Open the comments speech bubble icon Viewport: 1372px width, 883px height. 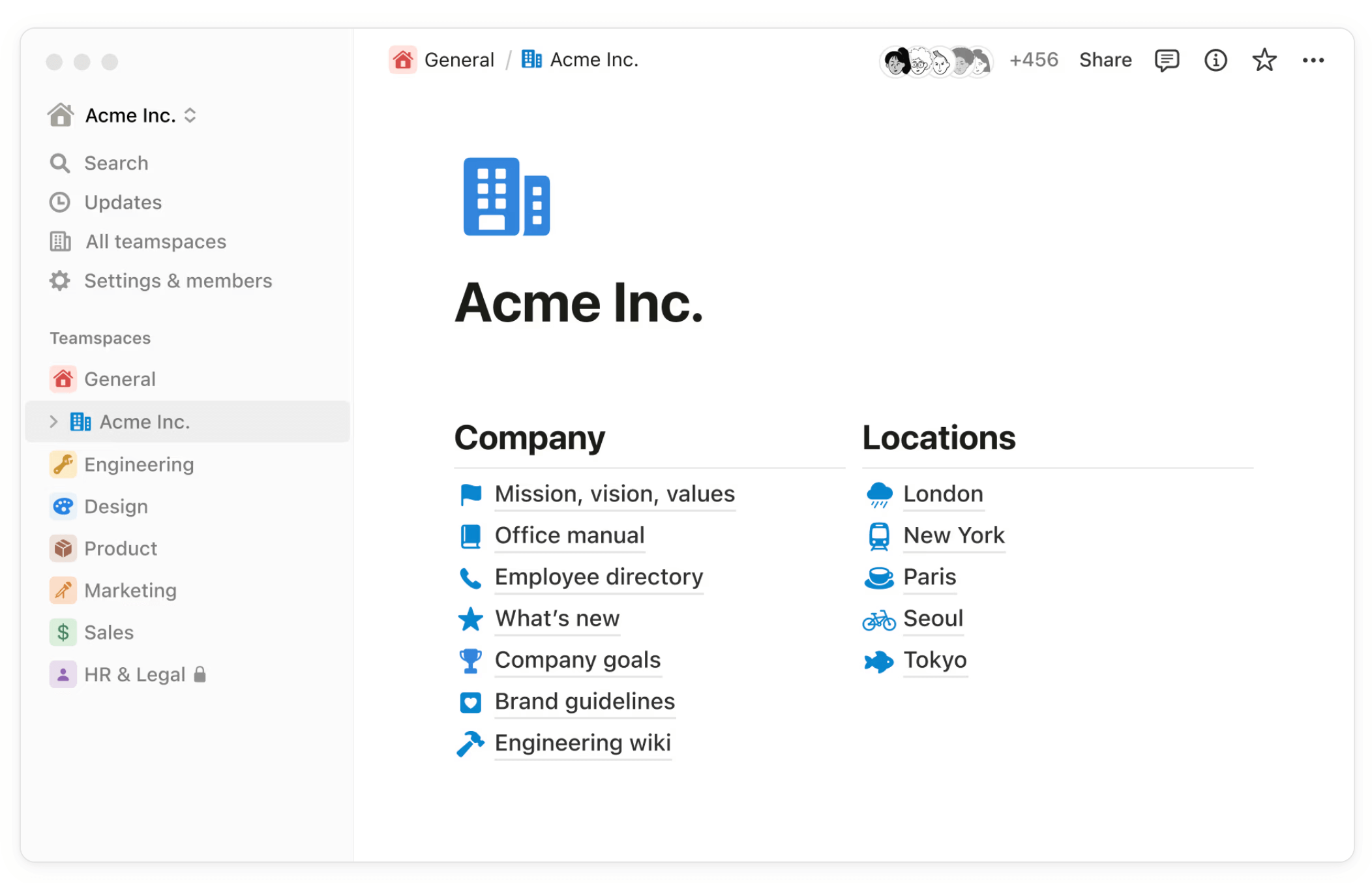pos(1166,60)
